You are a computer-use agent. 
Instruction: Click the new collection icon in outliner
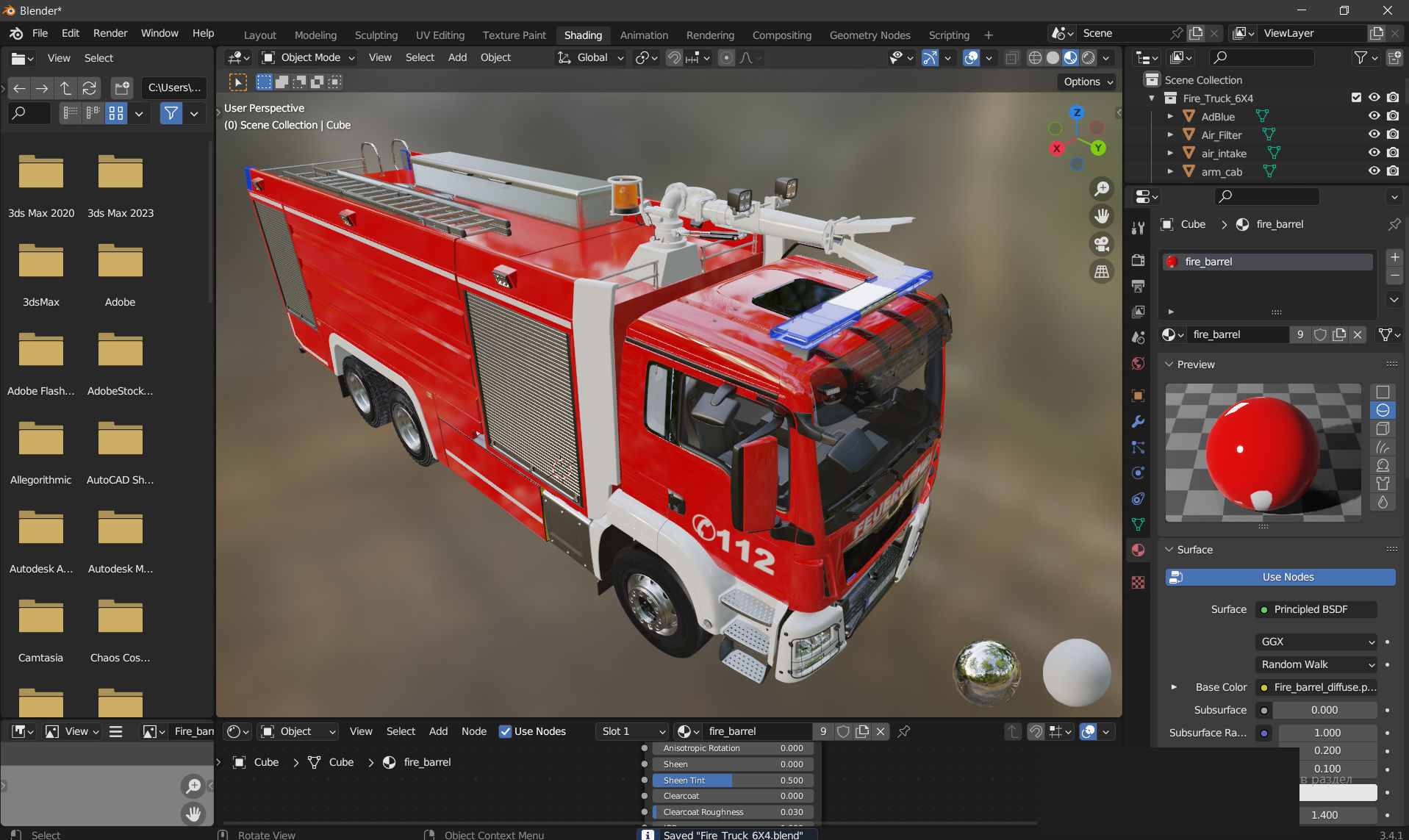pos(1393,57)
